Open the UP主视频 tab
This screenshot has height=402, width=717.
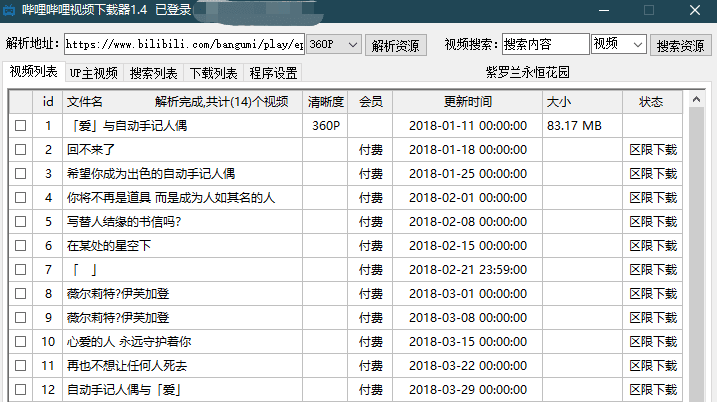pyautogui.click(x=94, y=73)
